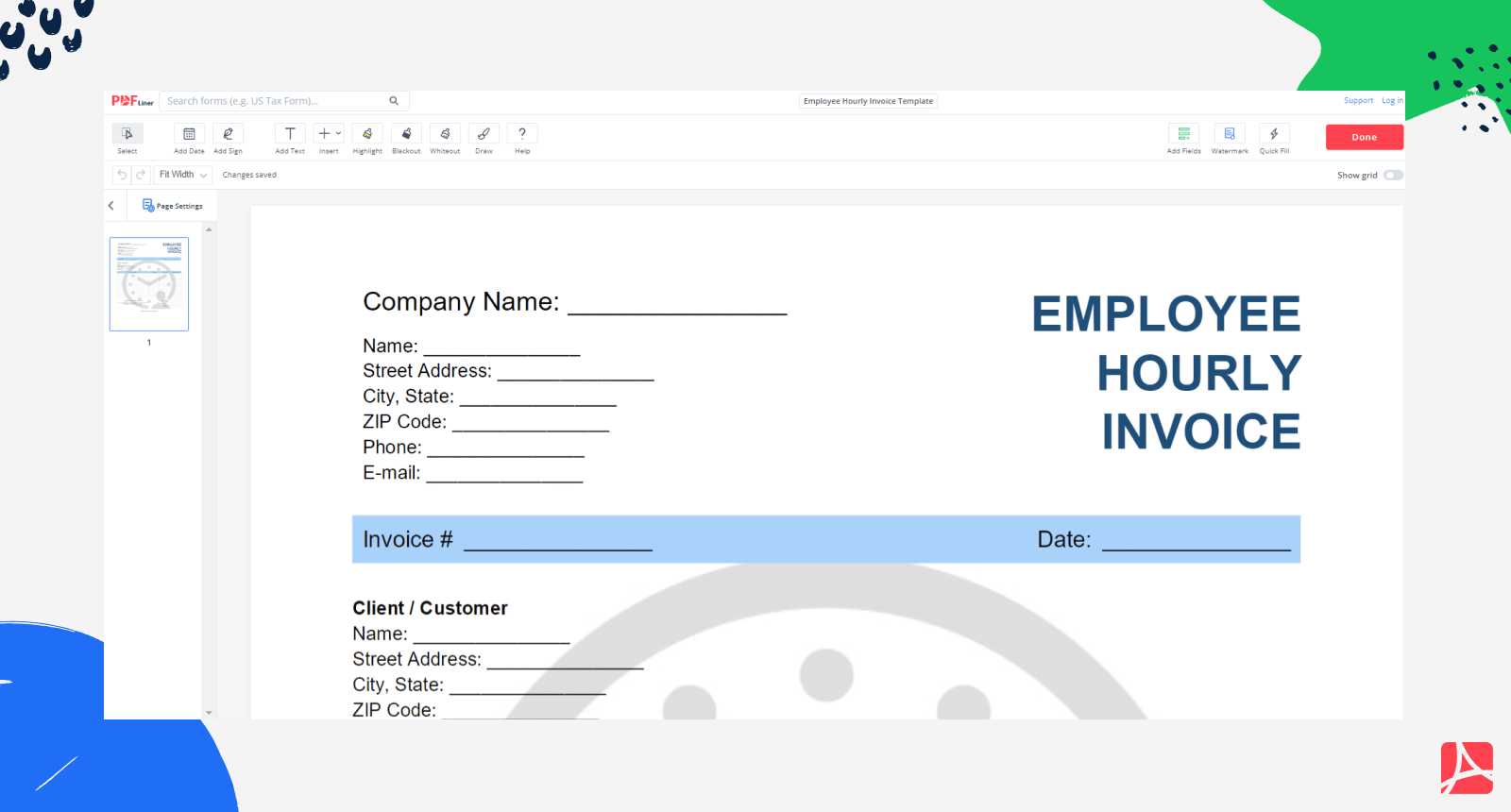Open the Support link
The image size is (1511, 812).
tap(1358, 101)
